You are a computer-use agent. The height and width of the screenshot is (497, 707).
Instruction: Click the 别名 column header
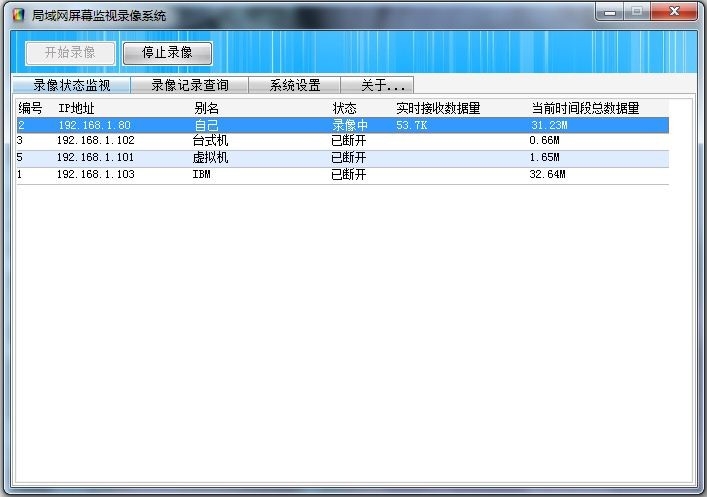[x=207, y=108]
